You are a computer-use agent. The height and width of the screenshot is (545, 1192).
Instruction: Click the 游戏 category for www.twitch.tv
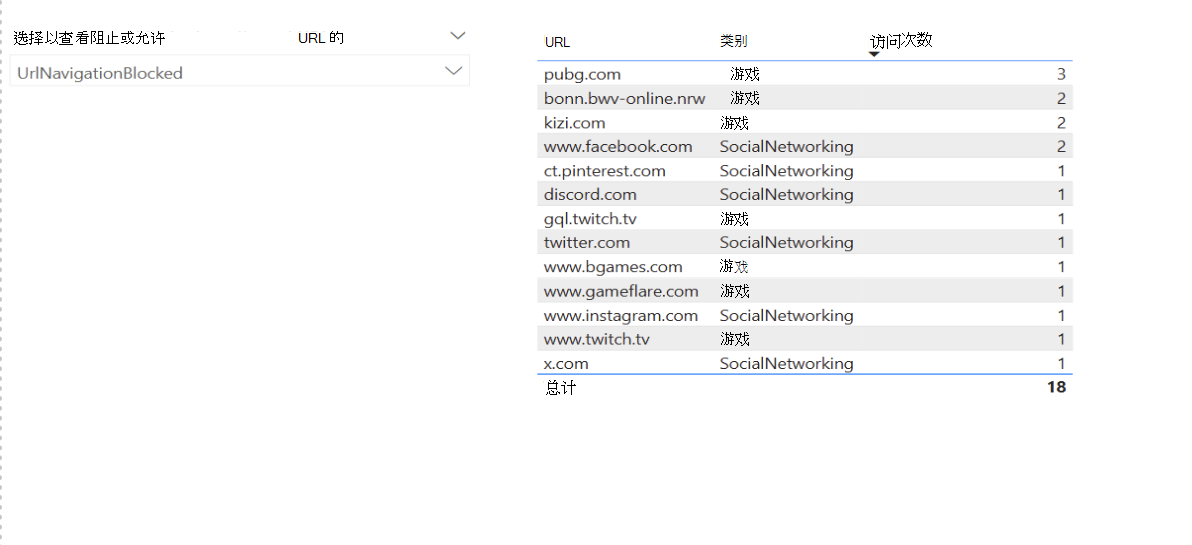734,339
